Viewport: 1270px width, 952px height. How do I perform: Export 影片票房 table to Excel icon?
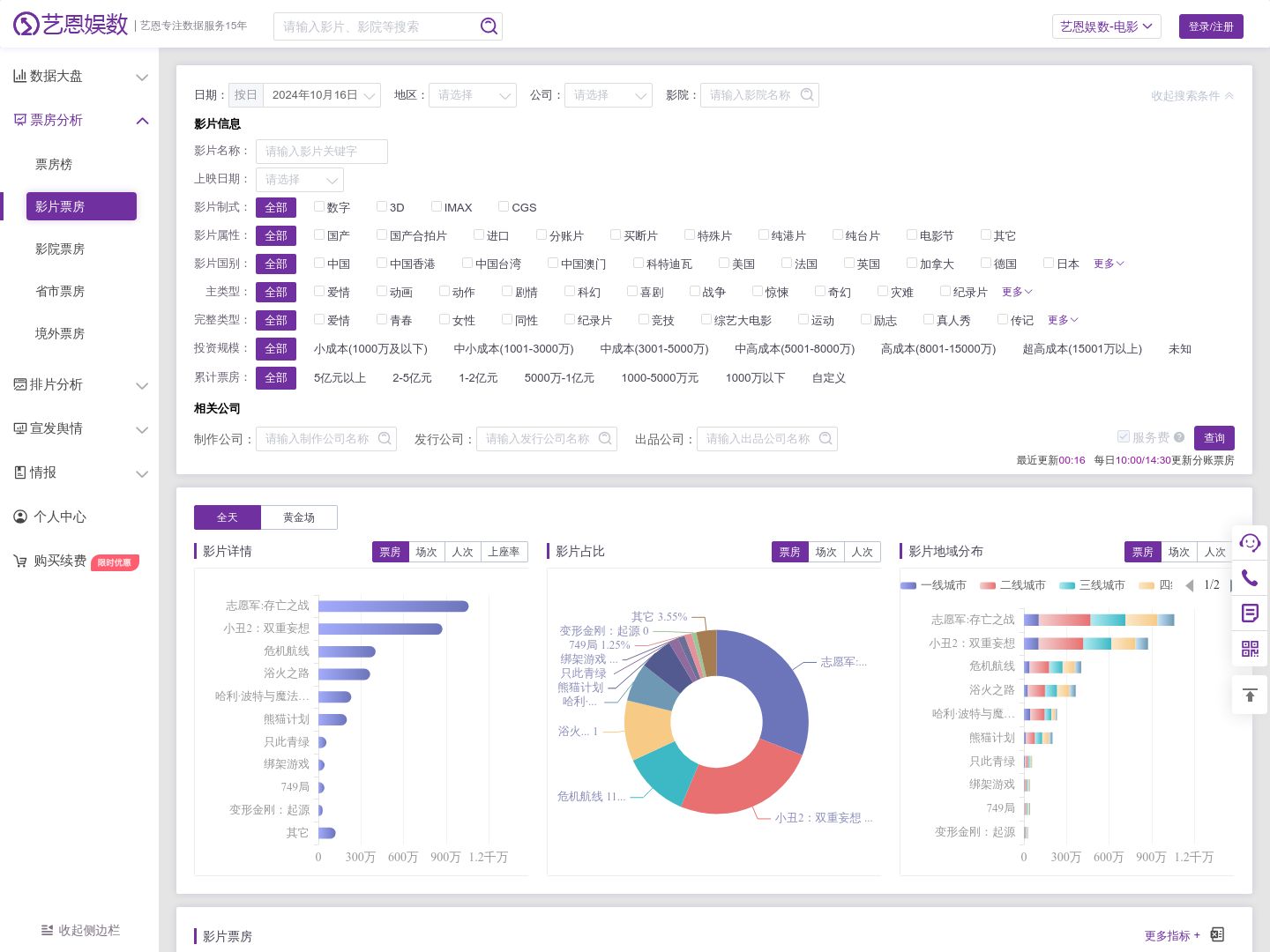tap(1217, 934)
